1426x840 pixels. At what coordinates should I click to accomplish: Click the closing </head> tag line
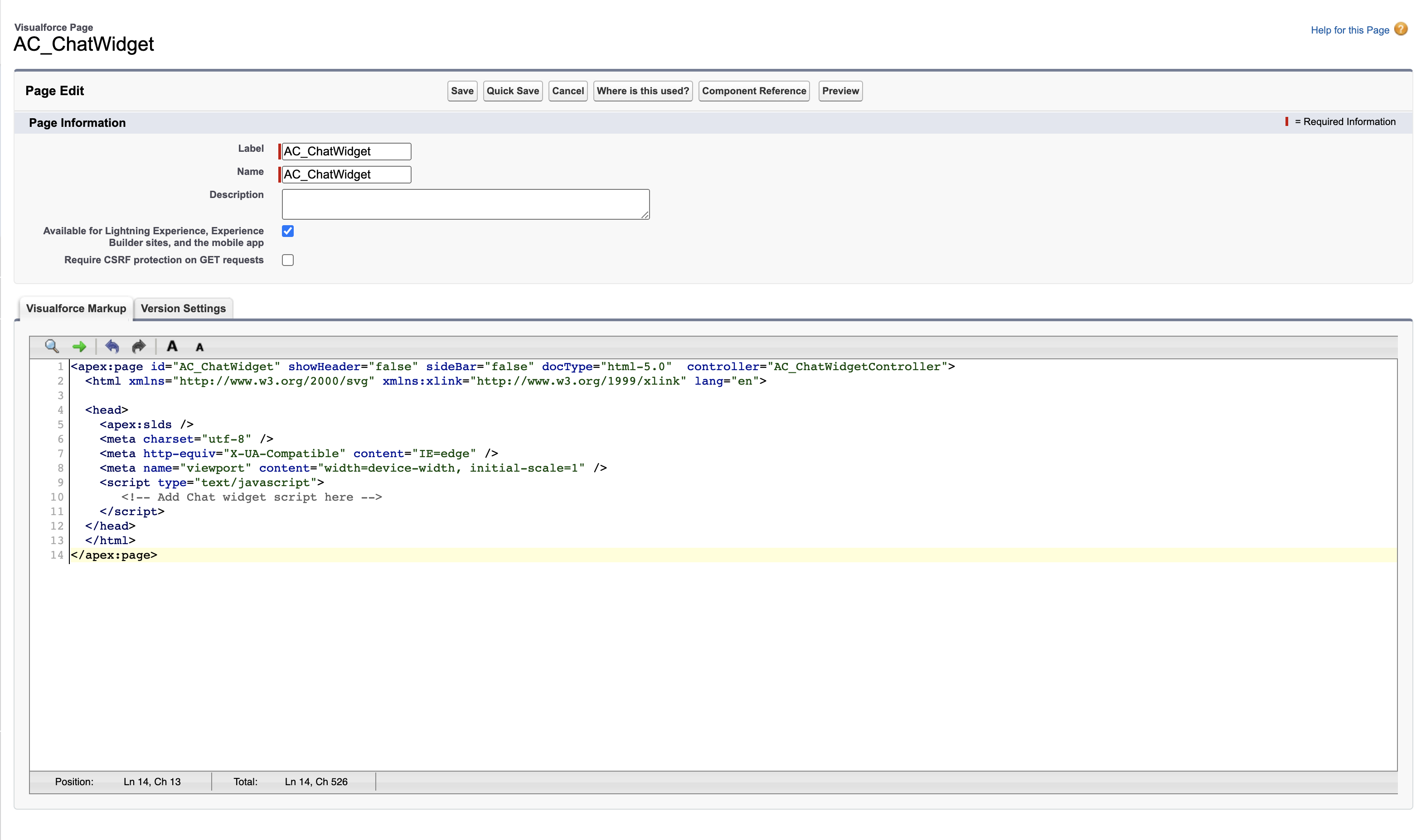(111, 526)
